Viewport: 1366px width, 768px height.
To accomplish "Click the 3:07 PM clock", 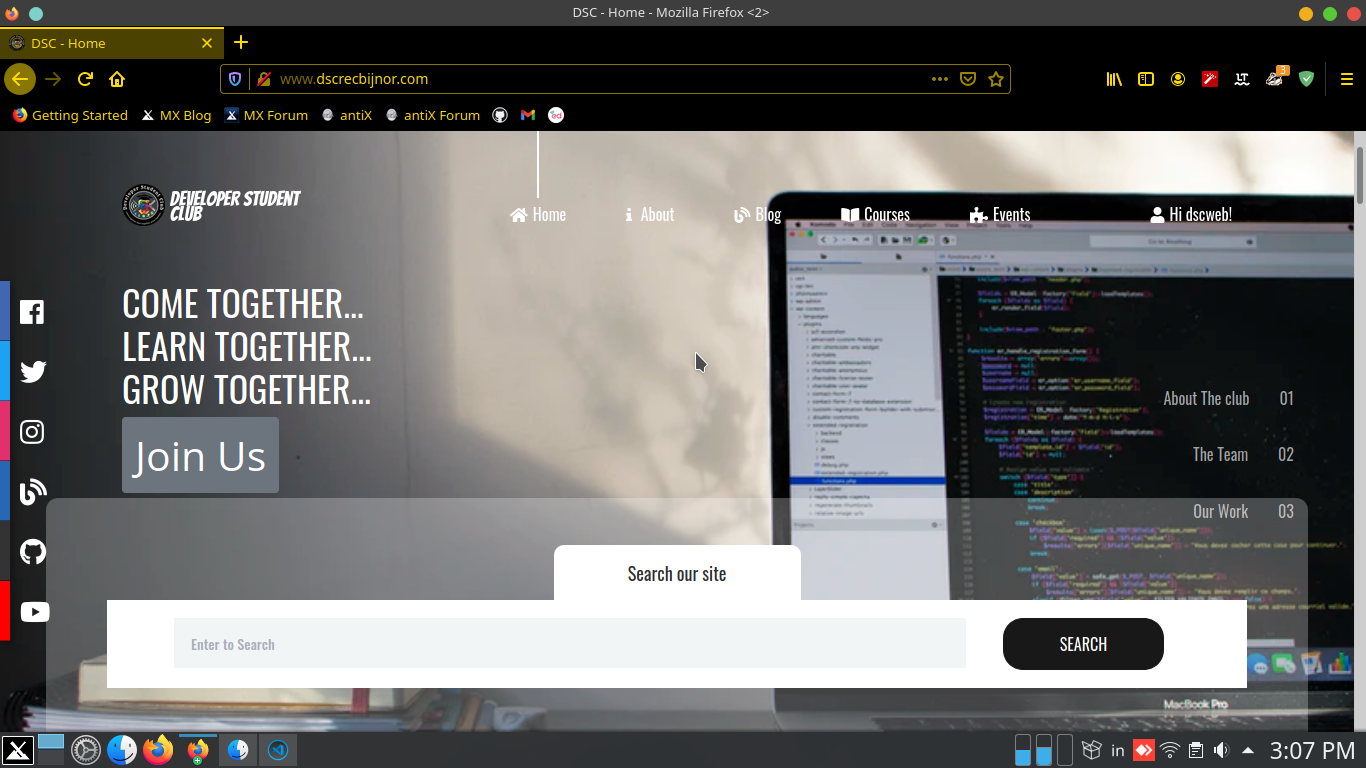I will (x=1312, y=750).
